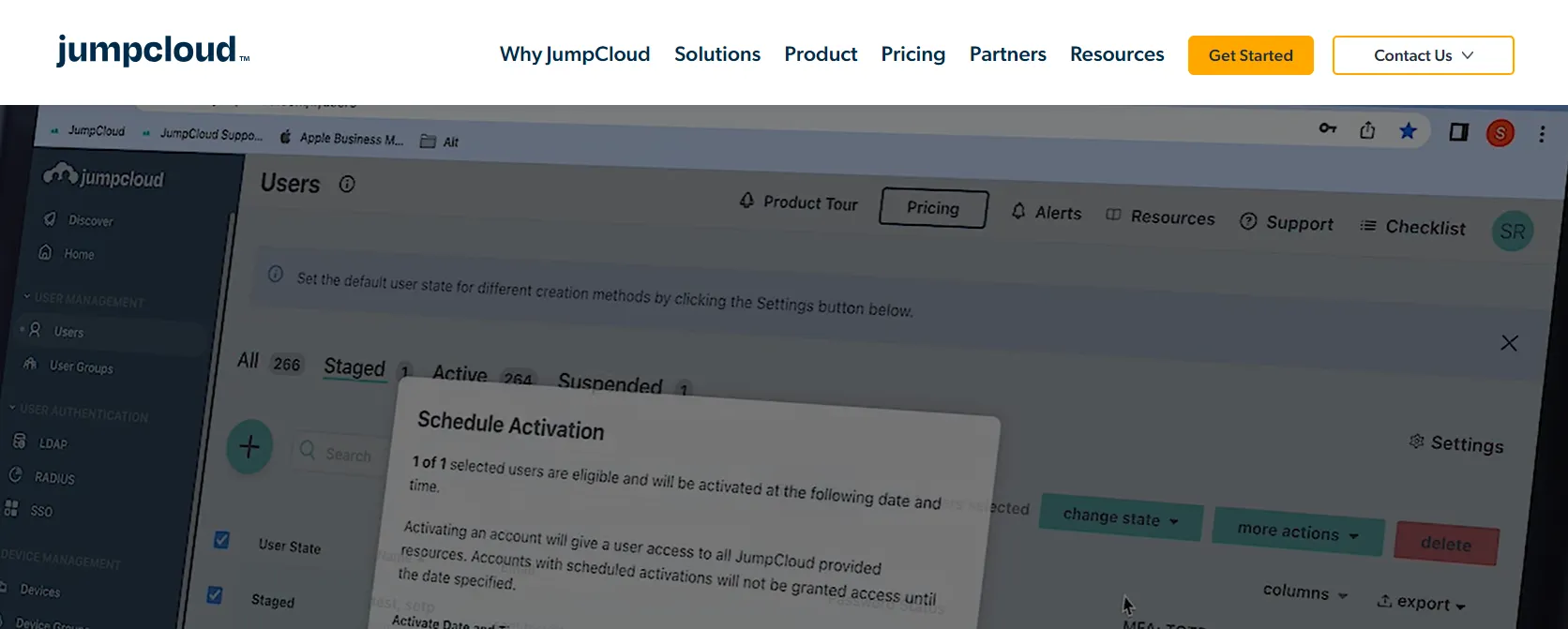Click the Pricing button in console header

click(933, 208)
